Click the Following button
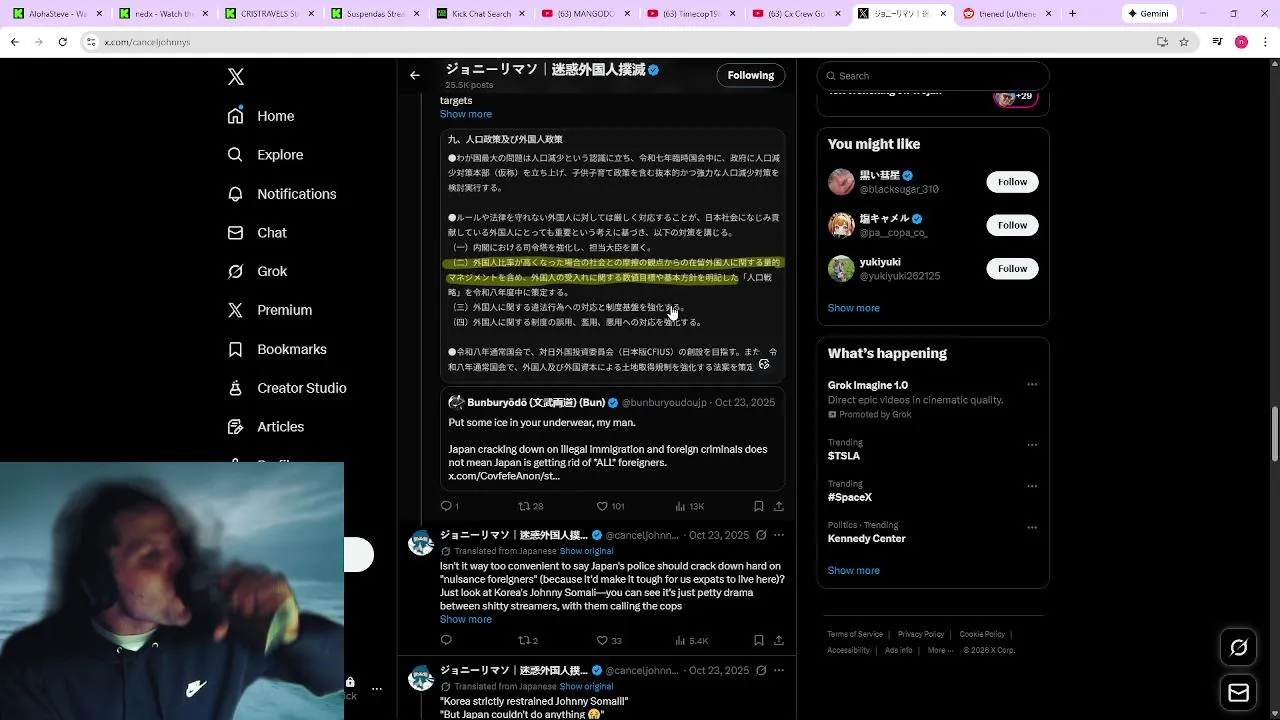 (751, 75)
